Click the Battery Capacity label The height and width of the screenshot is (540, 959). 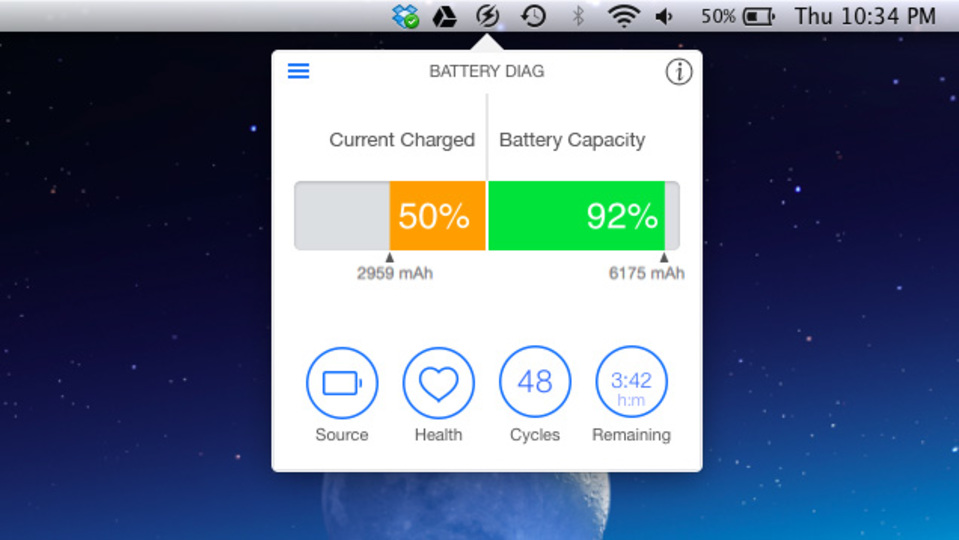point(572,140)
